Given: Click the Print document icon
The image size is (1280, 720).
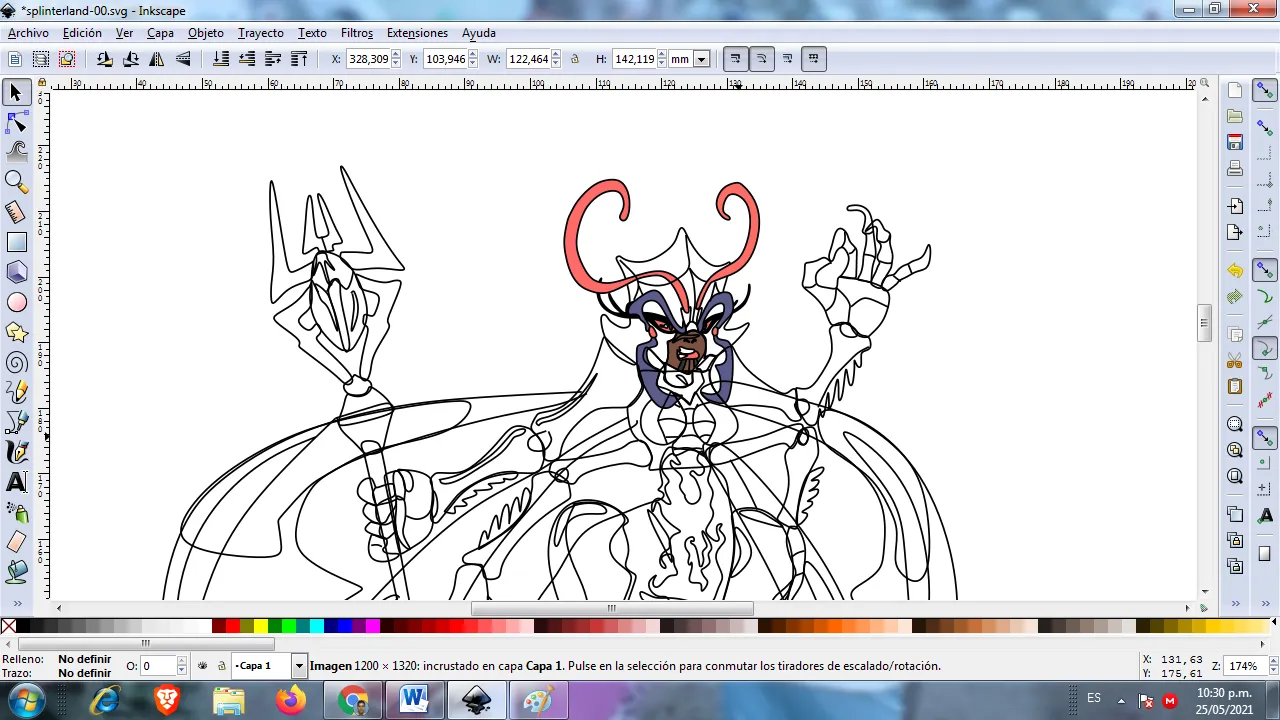Looking at the screenshot, I should [x=1235, y=168].
